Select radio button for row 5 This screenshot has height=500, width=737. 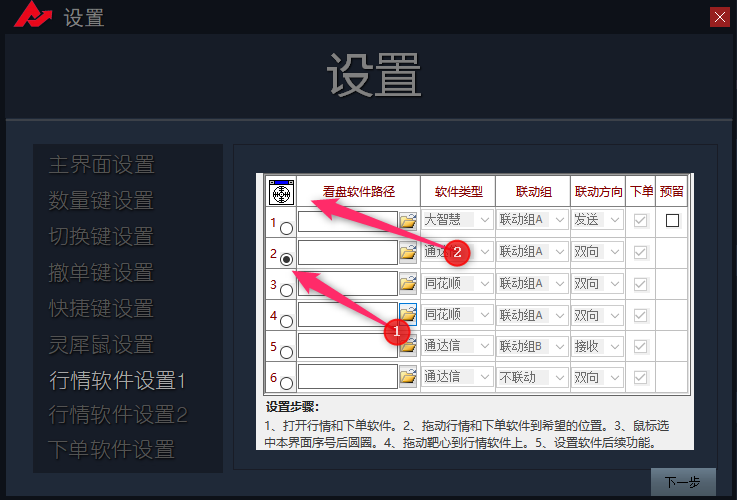(x=286, y=352)
